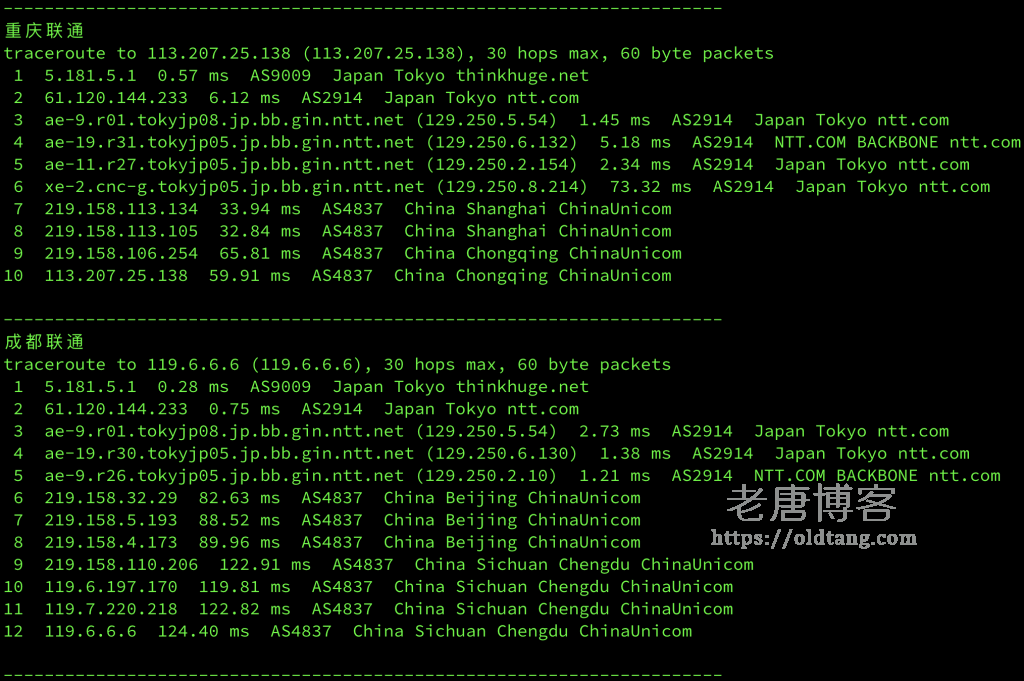
Task: Click the traceroute to 113.207.25.138 line
Action: click(389, 54)
